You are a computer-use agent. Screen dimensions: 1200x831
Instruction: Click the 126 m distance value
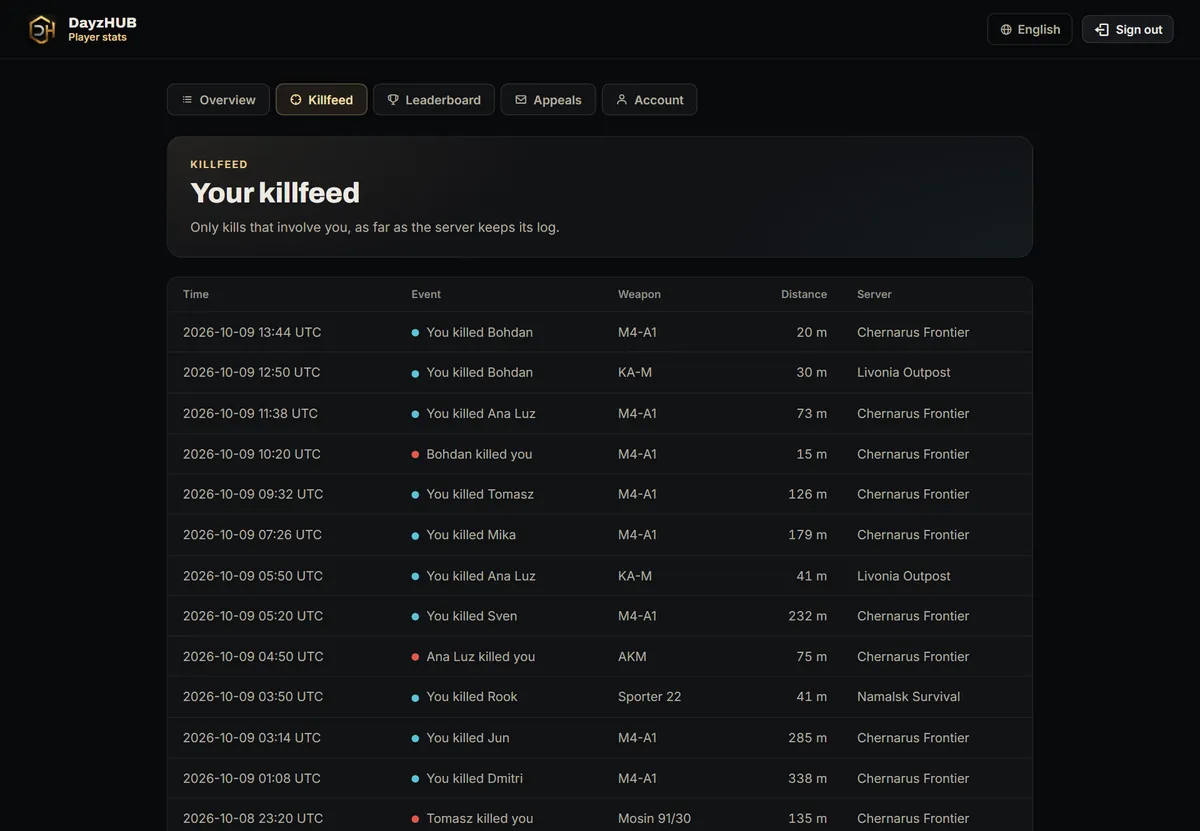coord(807,494)
